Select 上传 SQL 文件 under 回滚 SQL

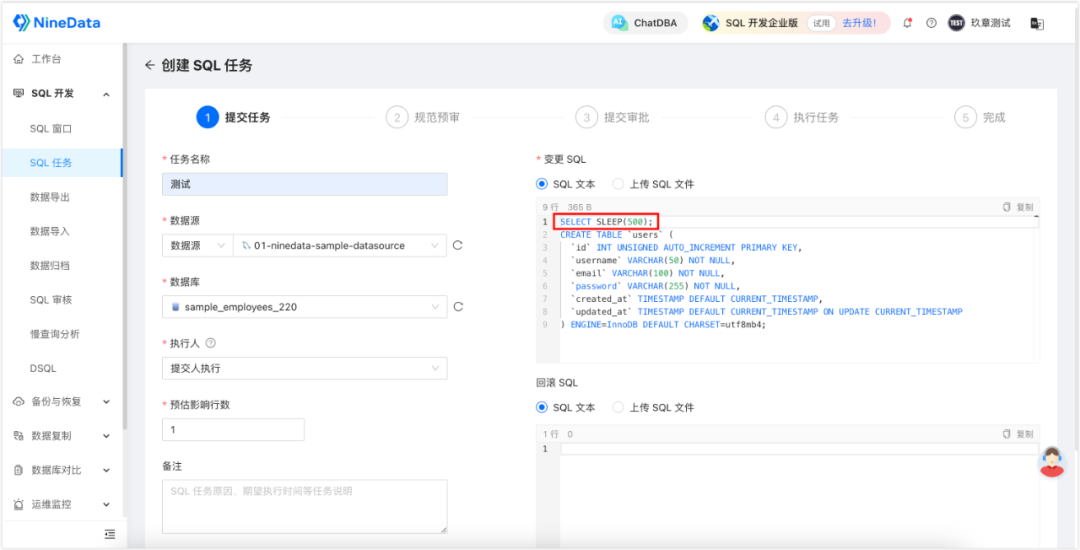(x=654, y=408)
